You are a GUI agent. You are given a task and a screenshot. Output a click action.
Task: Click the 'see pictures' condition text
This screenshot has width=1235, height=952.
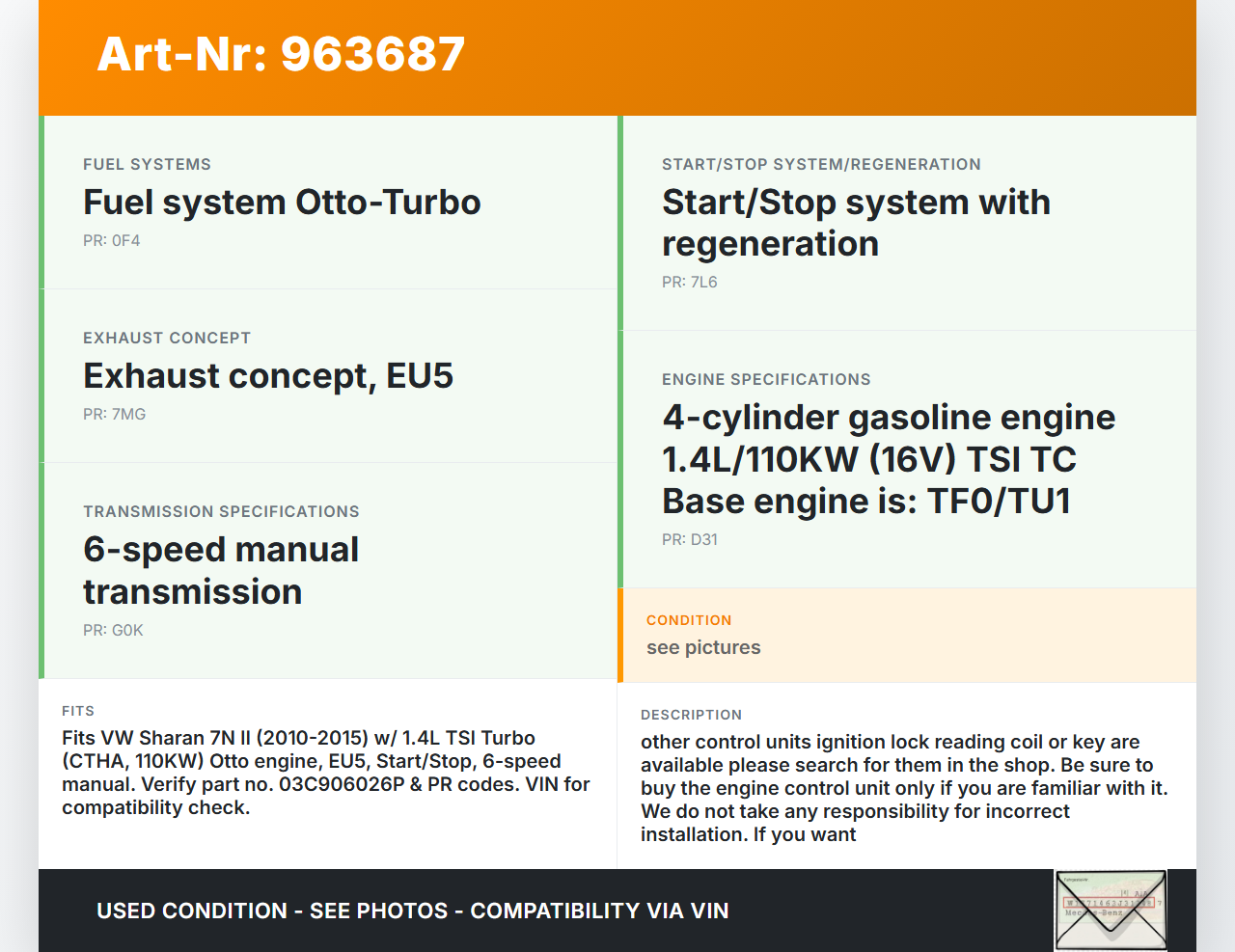point(703,648)
